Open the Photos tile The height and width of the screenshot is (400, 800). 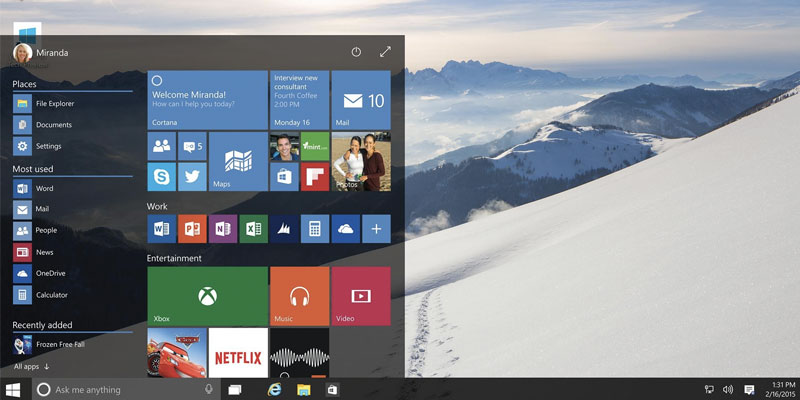pyautogui.click(x=361, y=162)
